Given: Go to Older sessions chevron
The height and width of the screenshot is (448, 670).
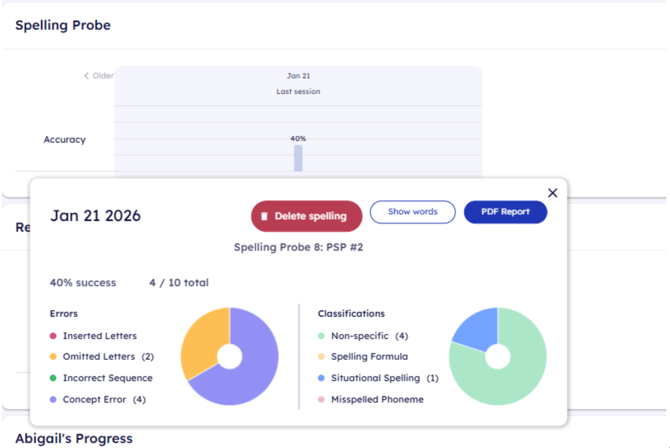Looking at the screenshot, I should point(87,76).
